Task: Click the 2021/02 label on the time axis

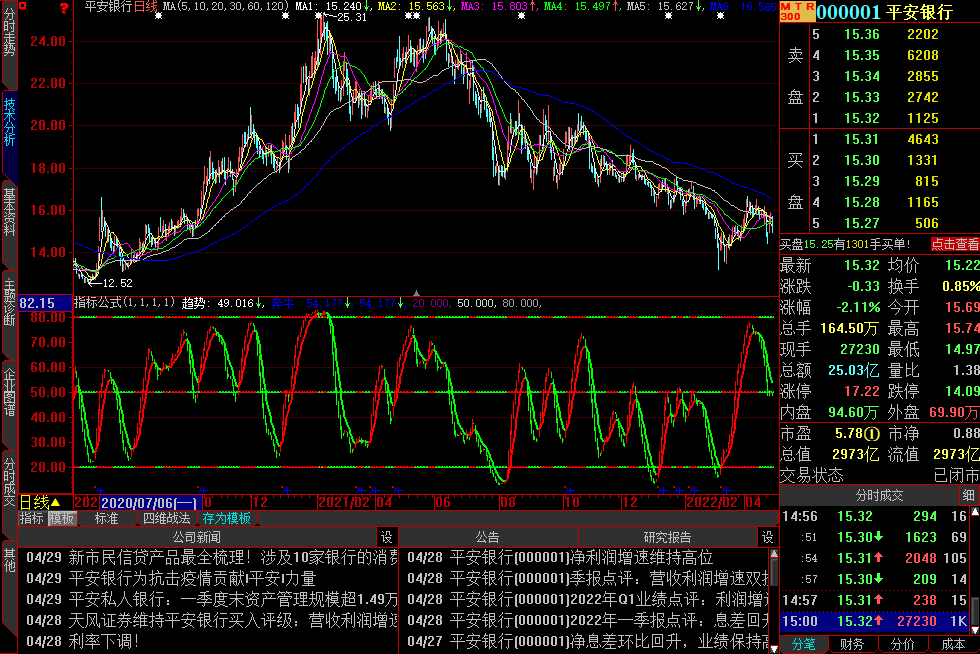Action: point(343,502)
